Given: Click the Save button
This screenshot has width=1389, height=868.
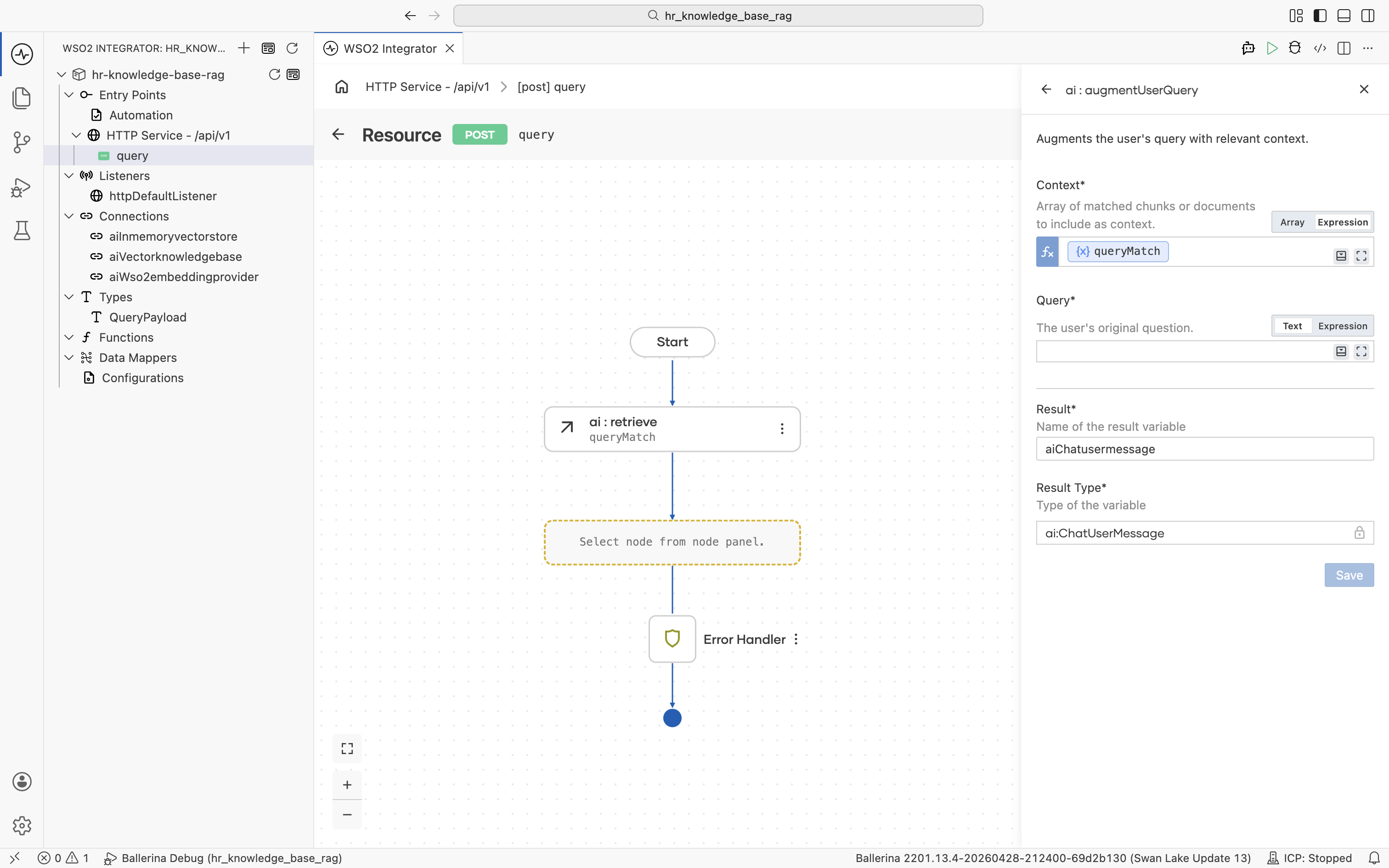Looking at the screenshot, I should pos(1349,575).
